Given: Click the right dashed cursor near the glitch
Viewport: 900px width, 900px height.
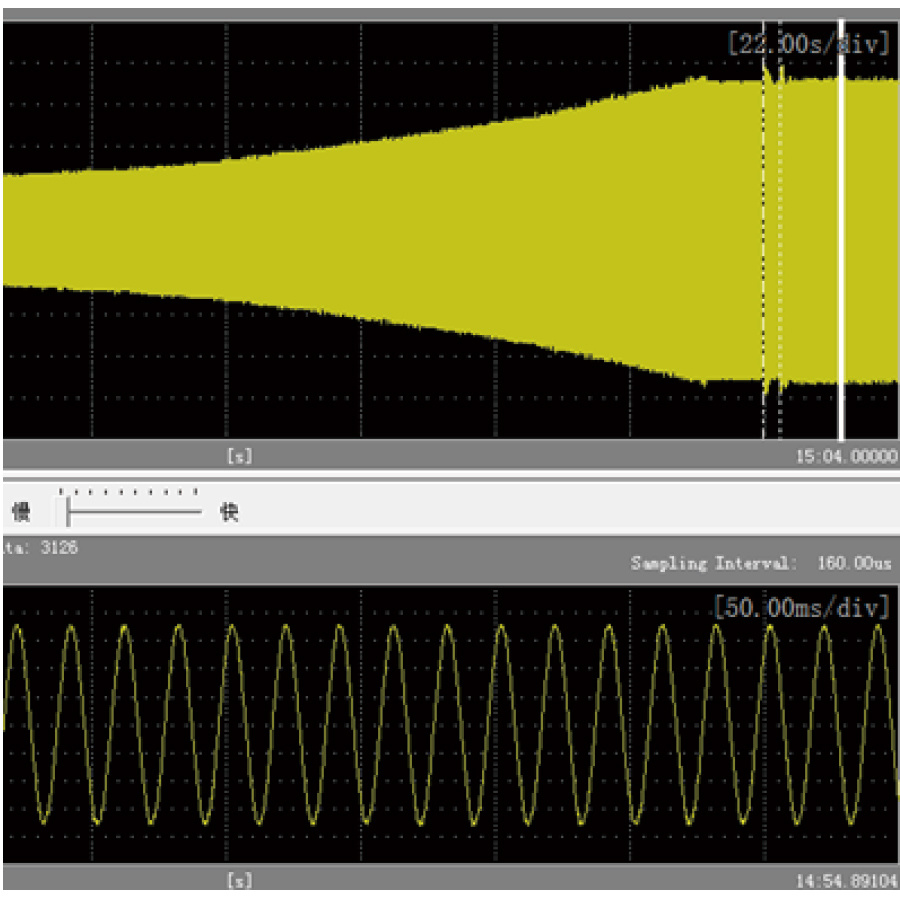Looking at the screenshot, I should coord(781,230).
